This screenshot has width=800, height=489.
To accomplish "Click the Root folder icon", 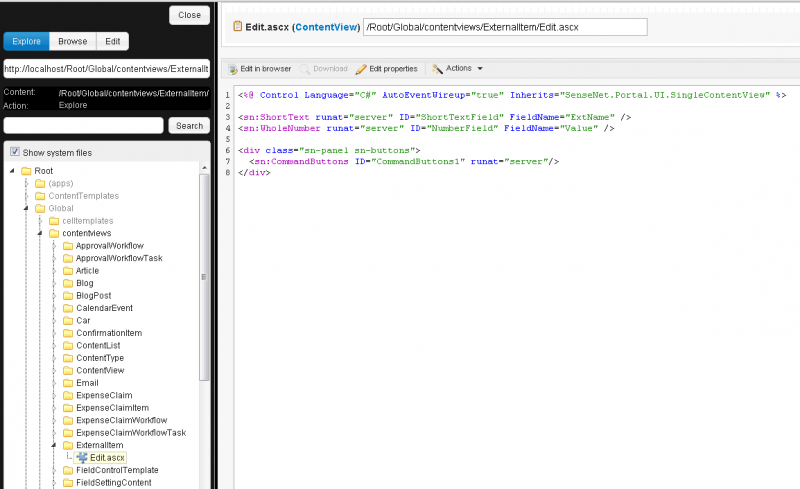I will pos(26,171).
